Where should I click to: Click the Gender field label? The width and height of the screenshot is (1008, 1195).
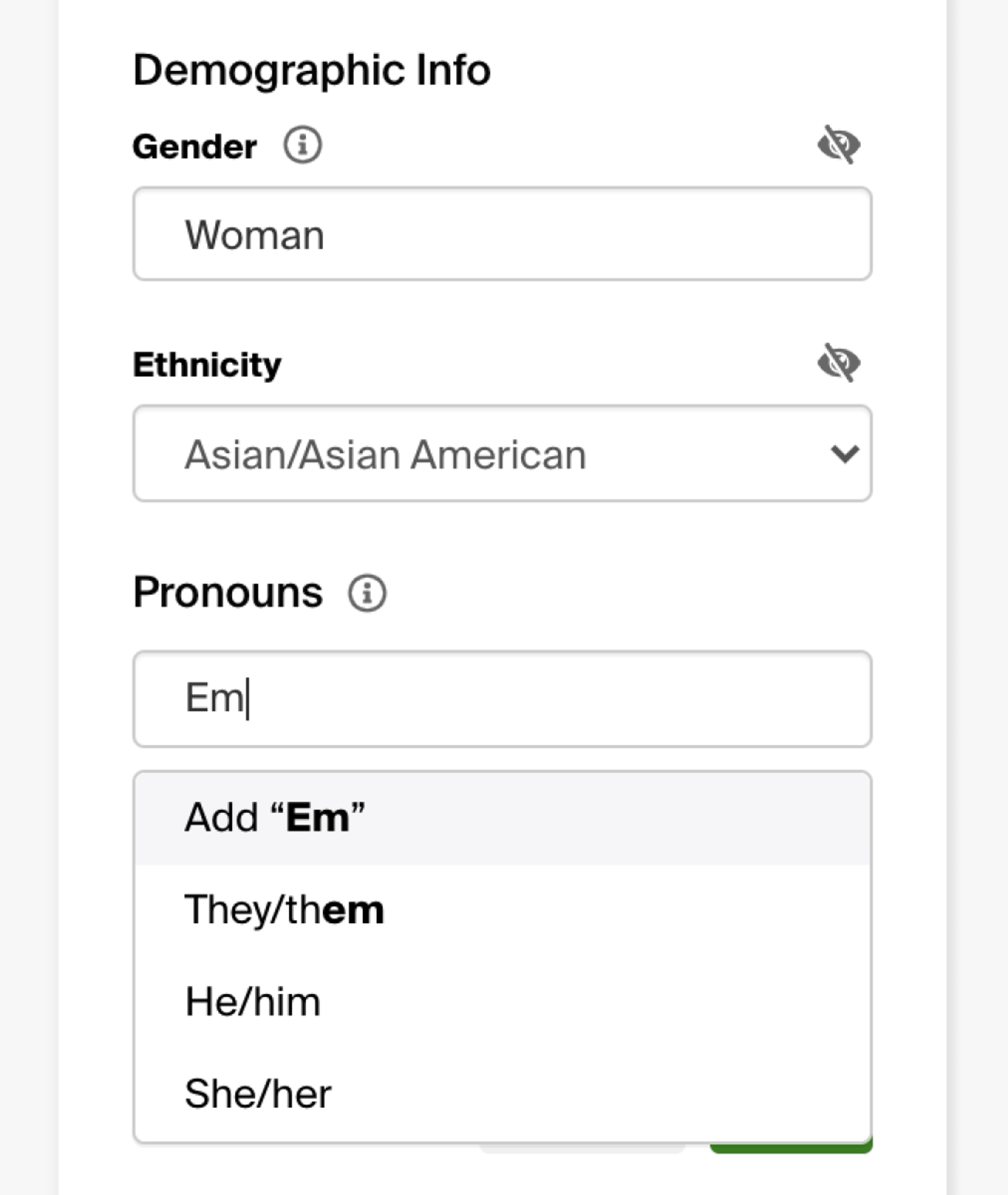(x=194, y=147)
